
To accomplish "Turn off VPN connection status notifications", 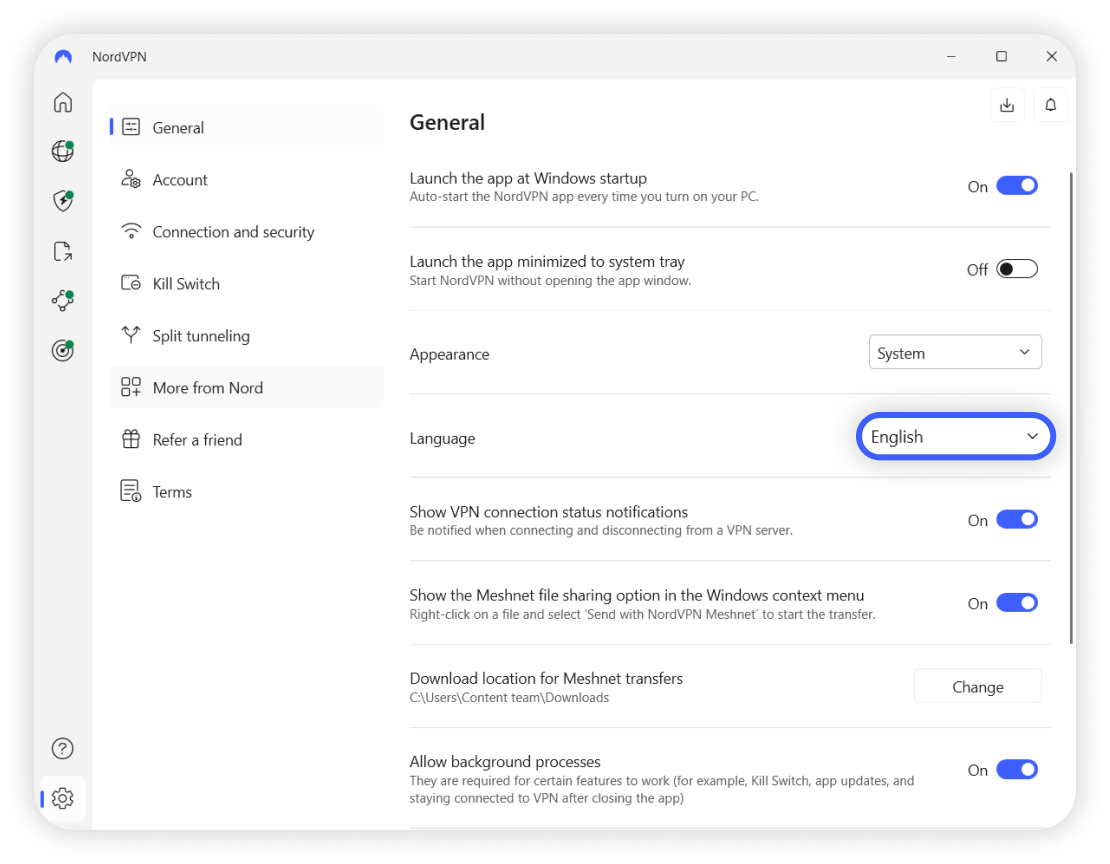I will 1017,520.
